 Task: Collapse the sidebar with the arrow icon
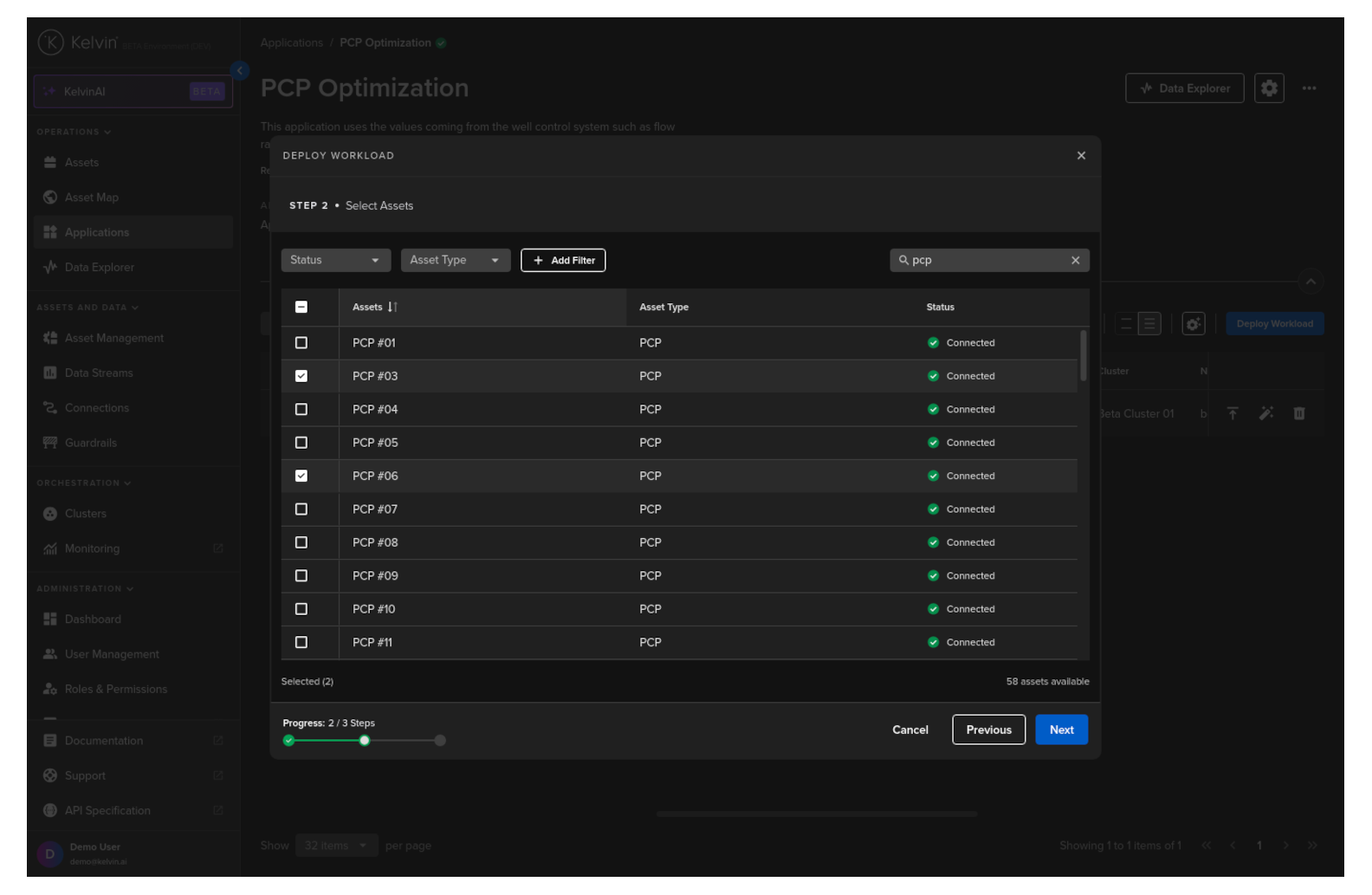point(240,71)
